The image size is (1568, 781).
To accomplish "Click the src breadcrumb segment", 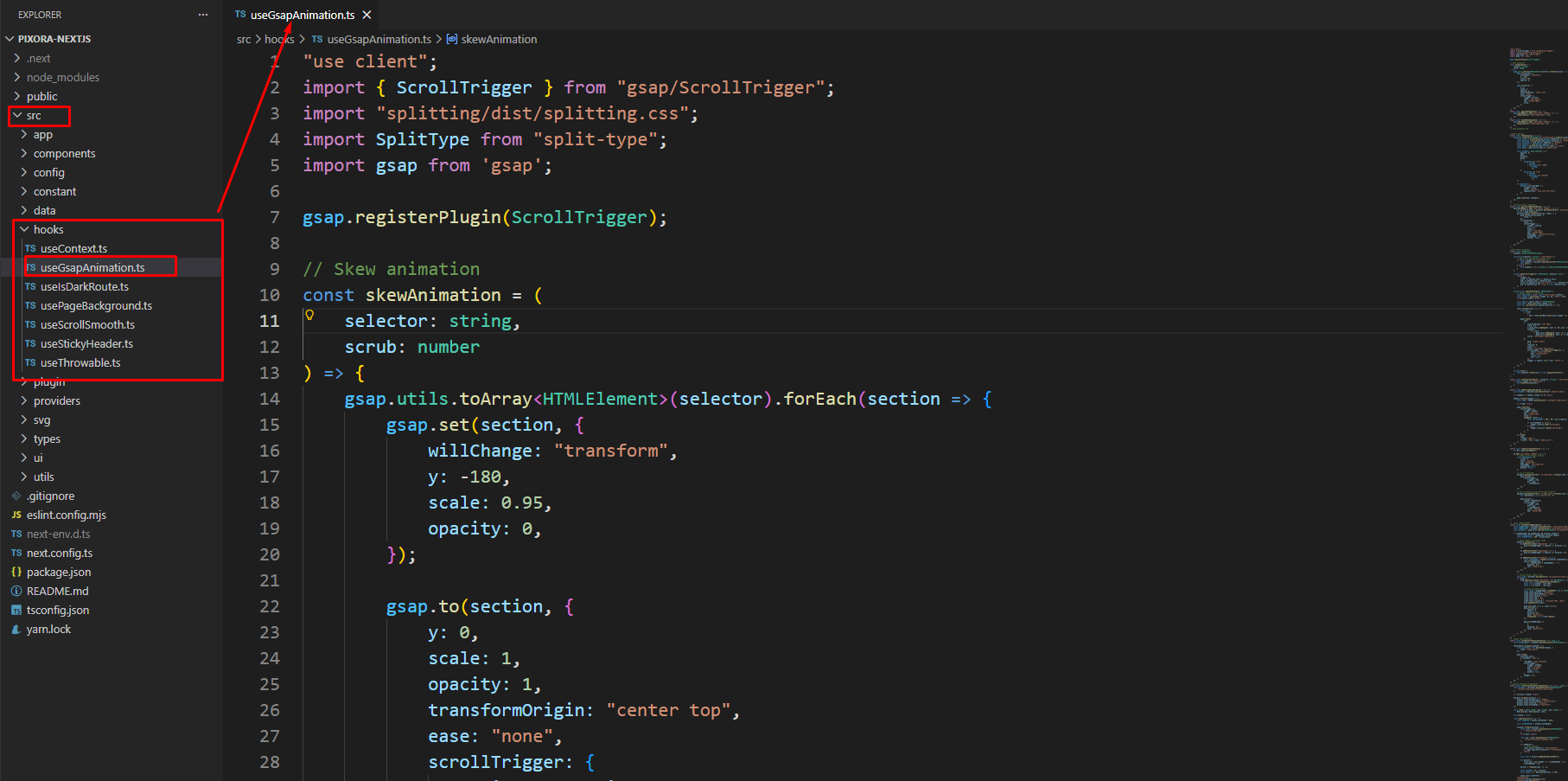I will (x=244, y=39).
